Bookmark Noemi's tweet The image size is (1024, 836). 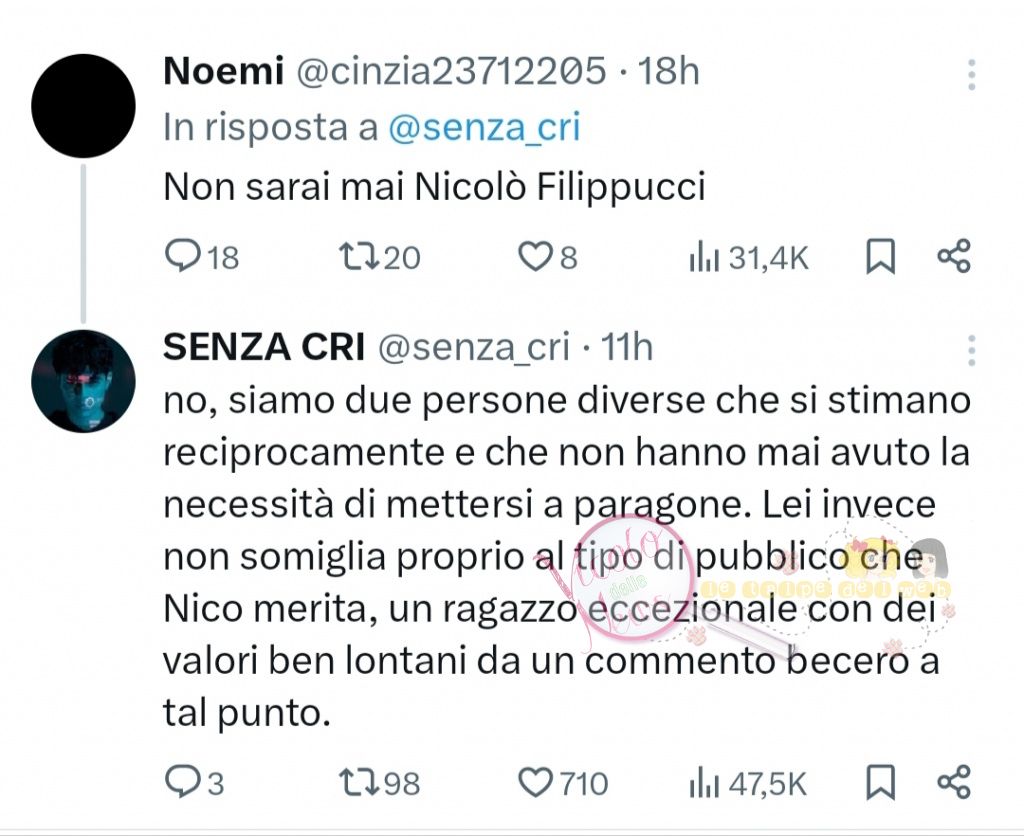pyautogui.click(x=880, y=258)
